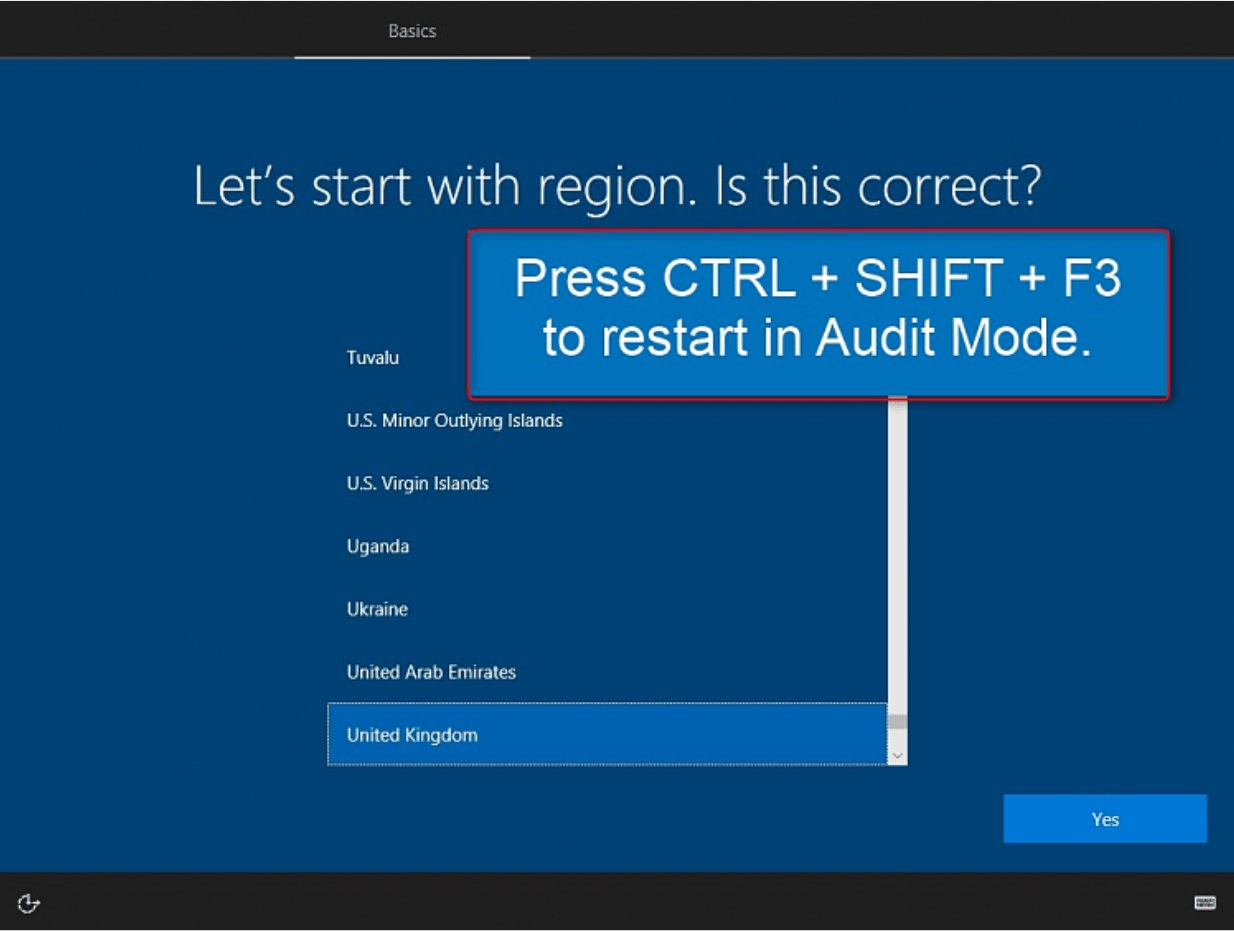
Task: Choose U.S. Minor Outlying Islands
Action: tap(455, 420)
